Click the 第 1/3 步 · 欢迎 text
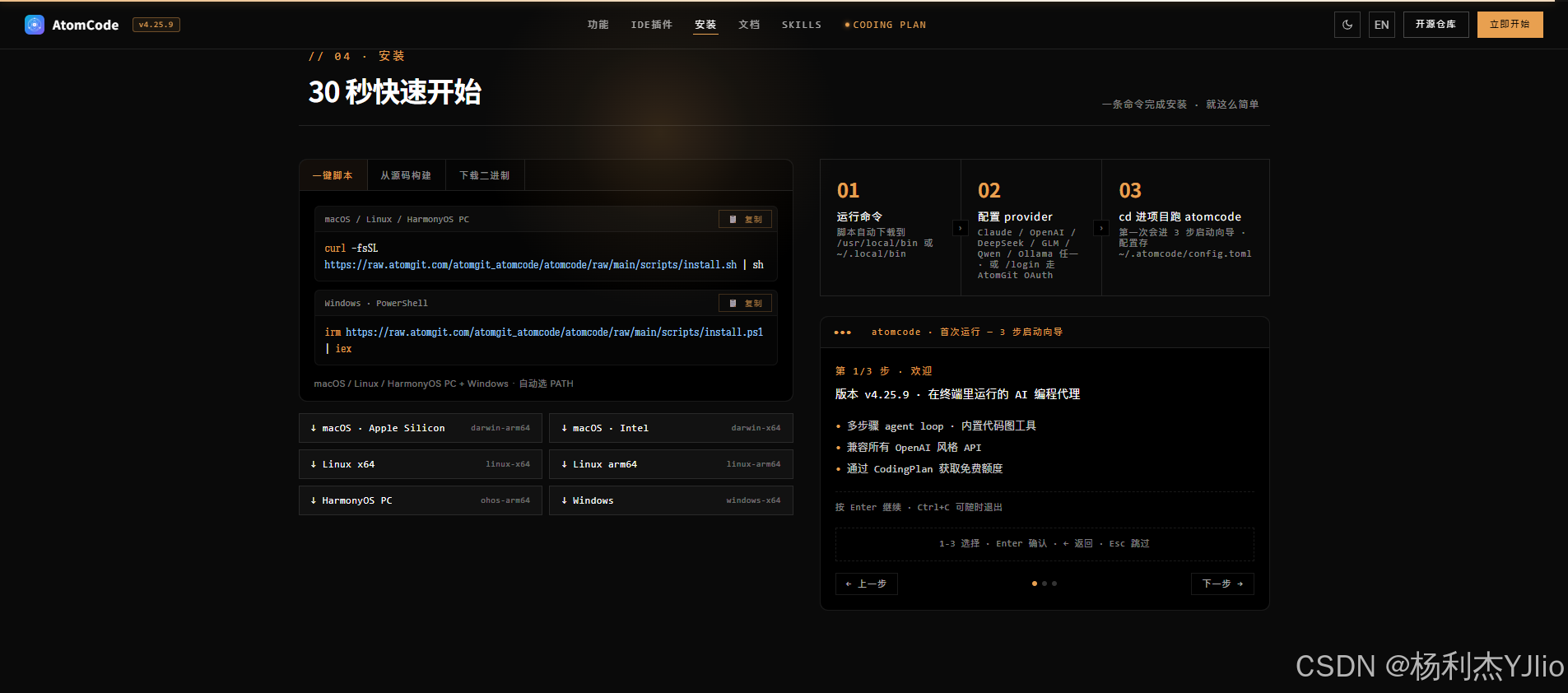The height and width of the screenshot is (693, 1568). (x=884, y=371)
